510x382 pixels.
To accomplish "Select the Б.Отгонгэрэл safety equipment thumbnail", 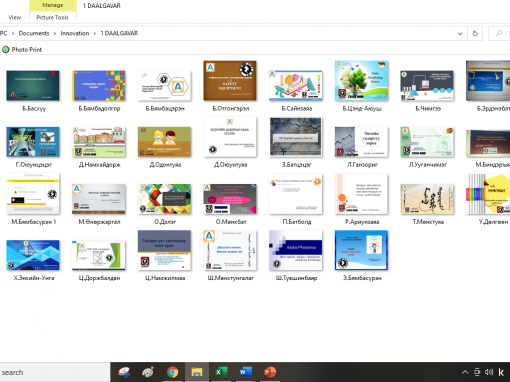I will (x=230, y=81).
